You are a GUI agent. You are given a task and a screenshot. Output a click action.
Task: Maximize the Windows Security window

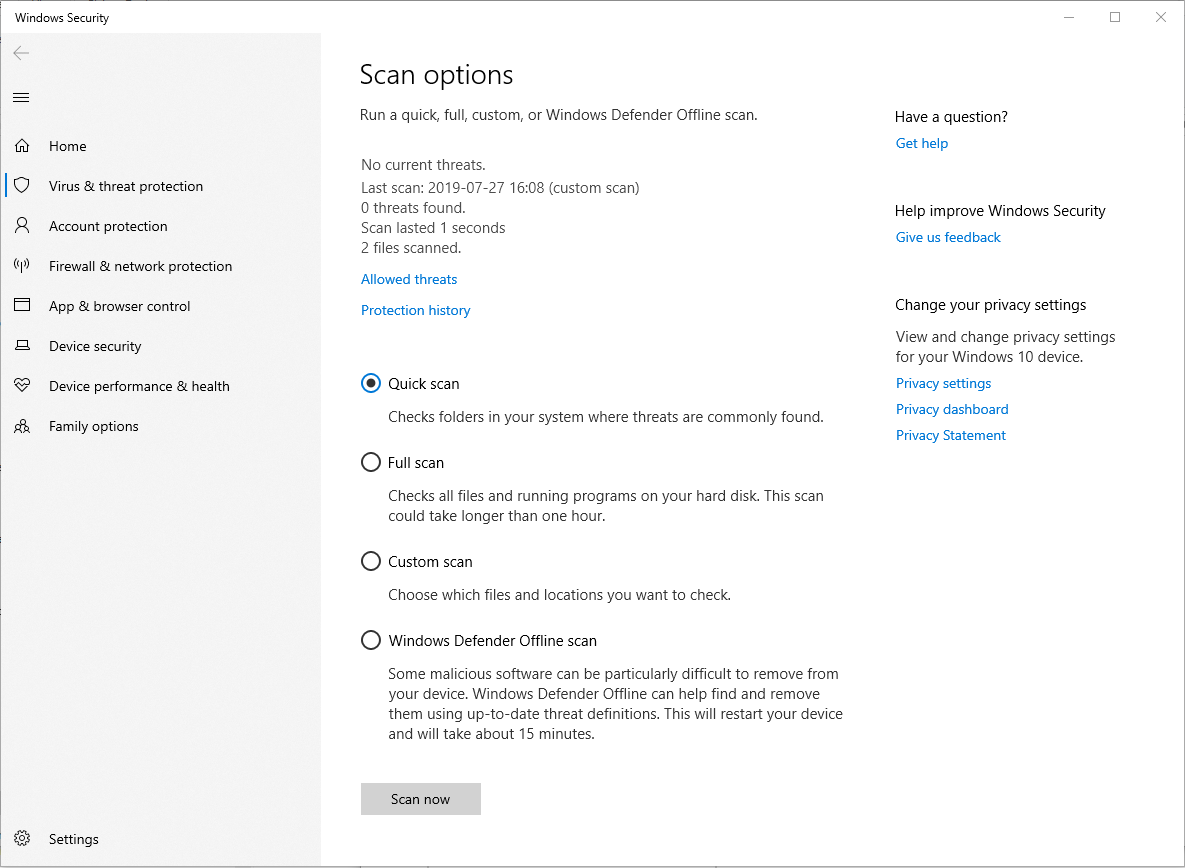click(1115, 17)
